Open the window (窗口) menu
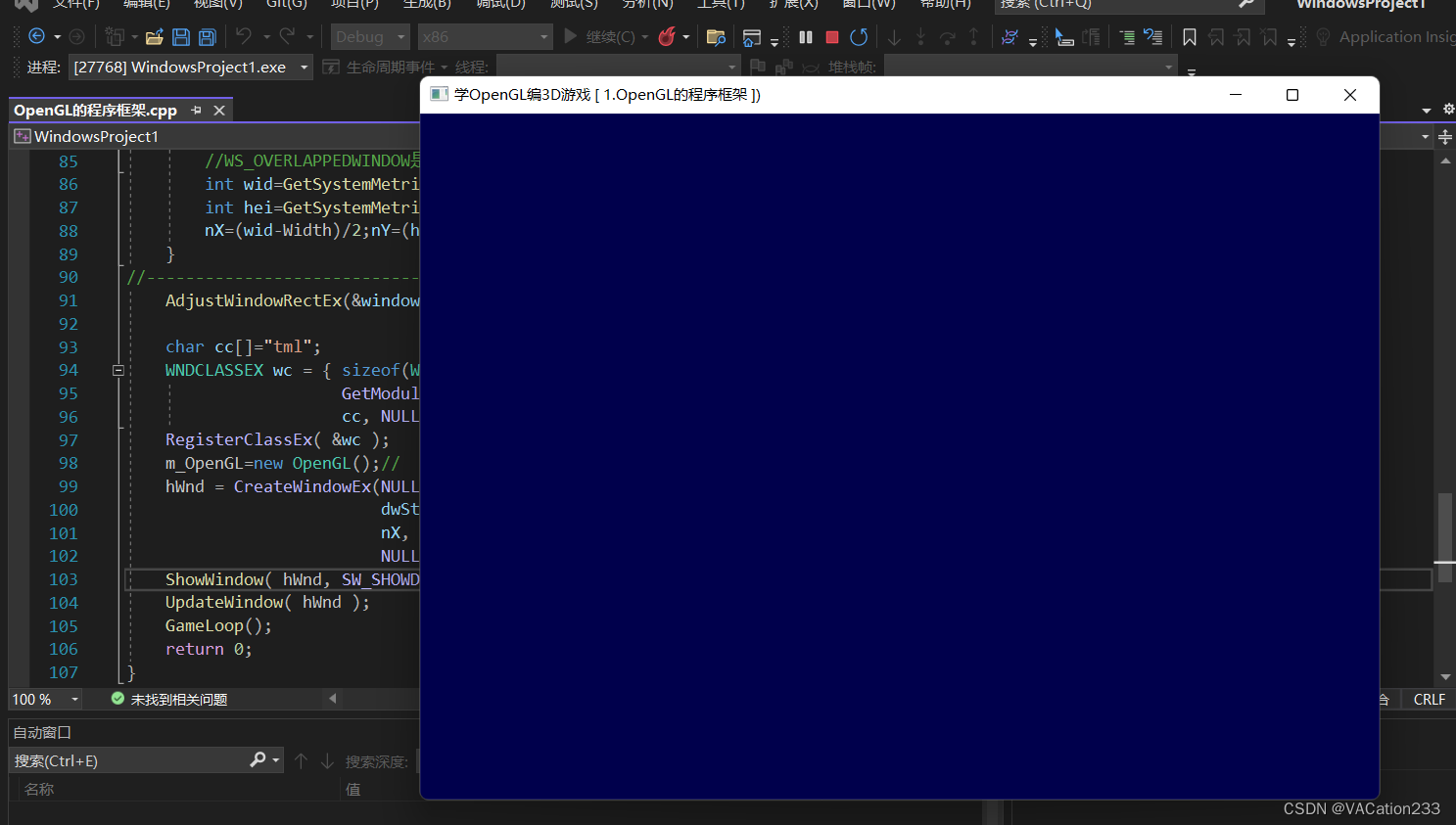The image size is (1456, 825). pos(869,4)
